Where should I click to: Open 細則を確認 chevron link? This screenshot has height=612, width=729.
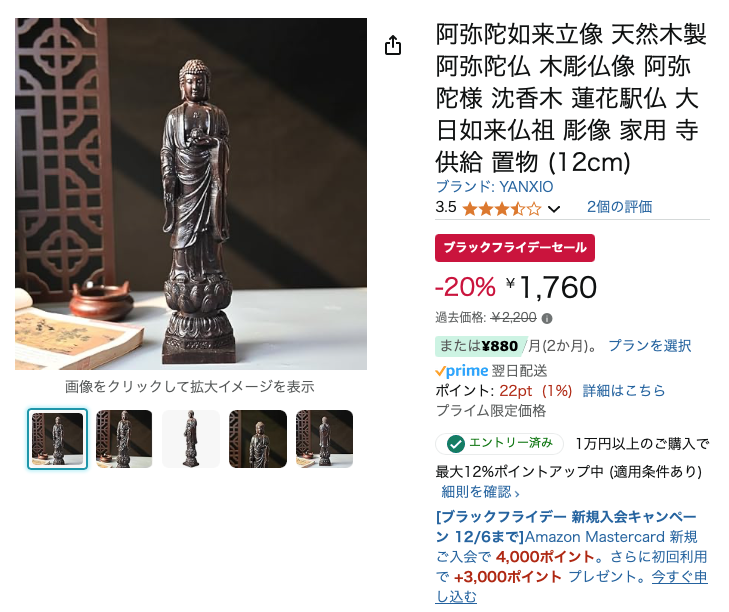click(480, 492)
